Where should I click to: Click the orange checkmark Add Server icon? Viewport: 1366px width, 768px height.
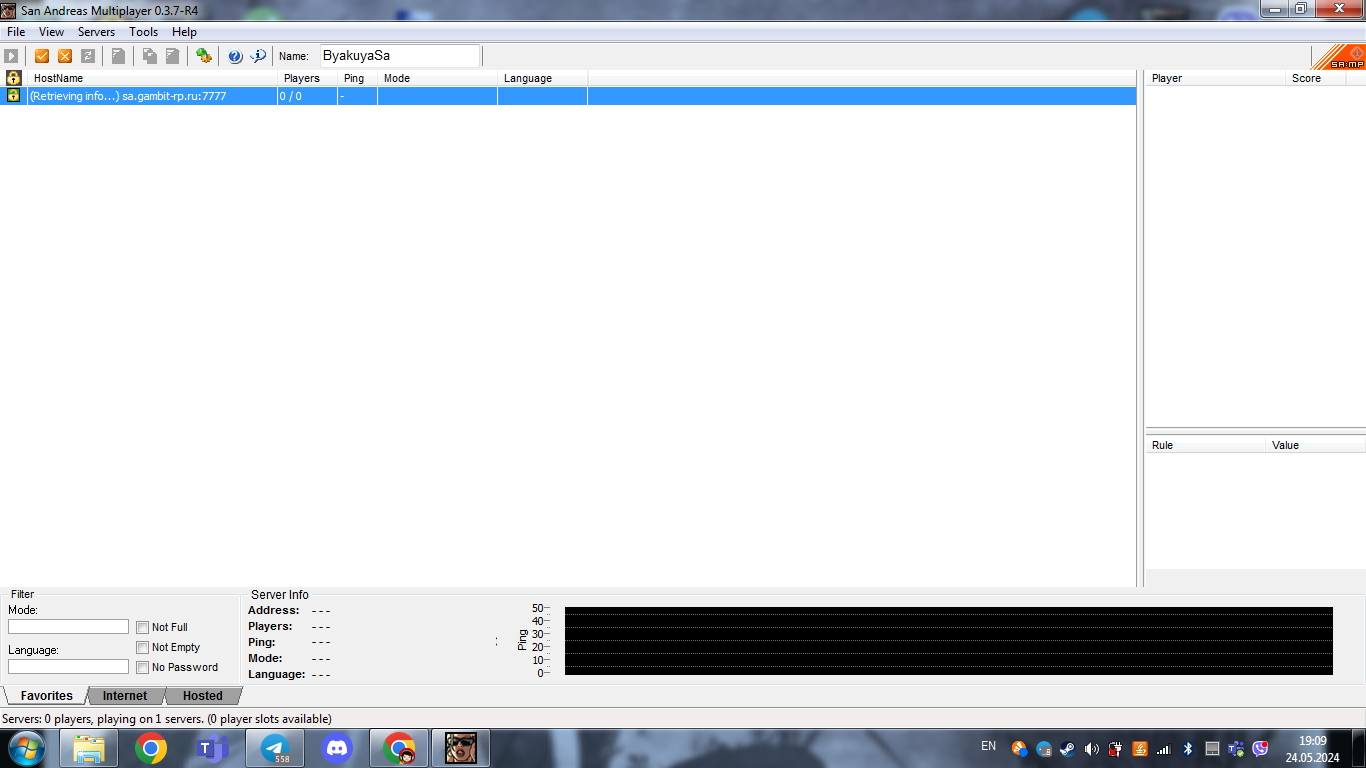pyautogui.click(x=42, y=56)
